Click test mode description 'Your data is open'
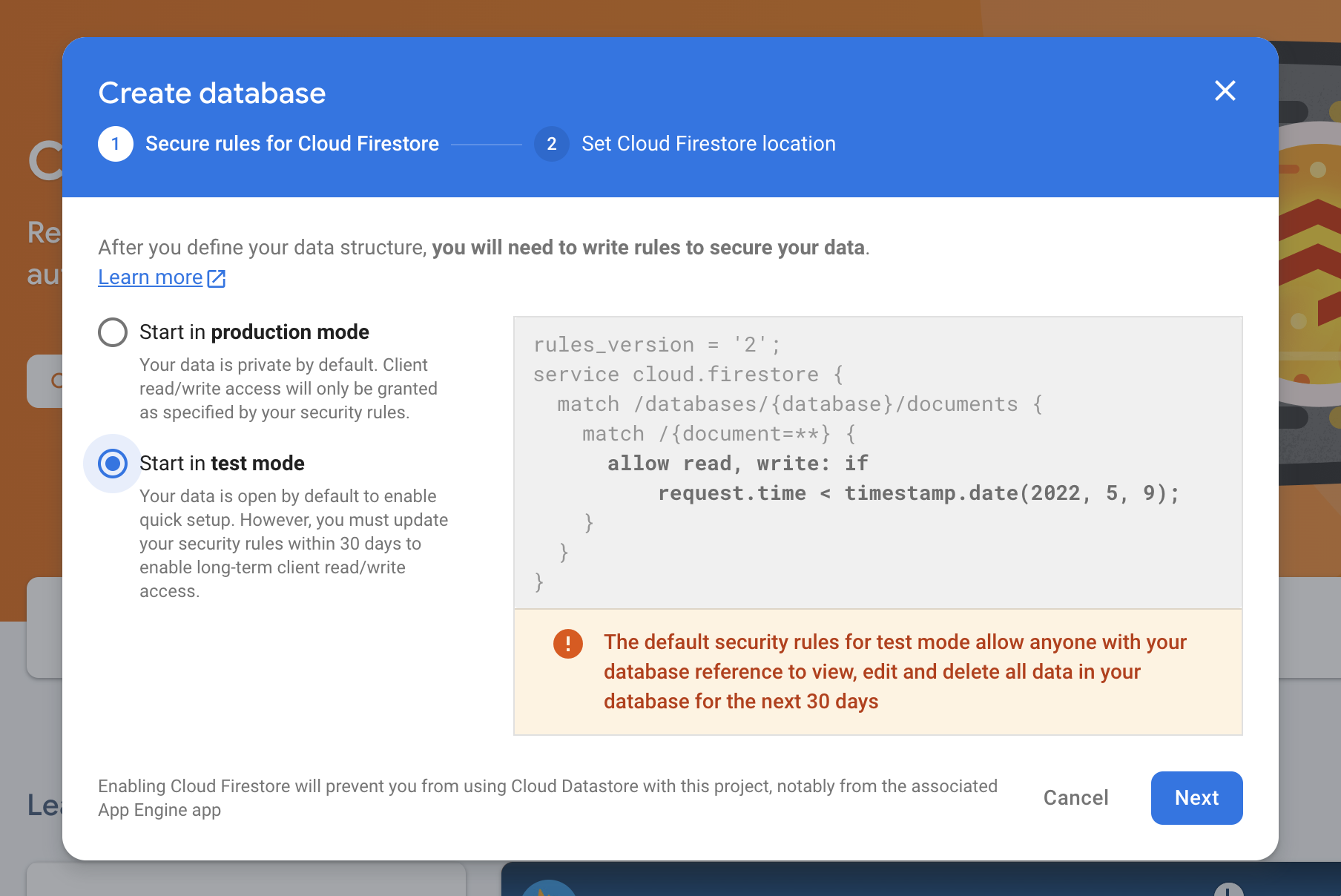 point(294,544)
